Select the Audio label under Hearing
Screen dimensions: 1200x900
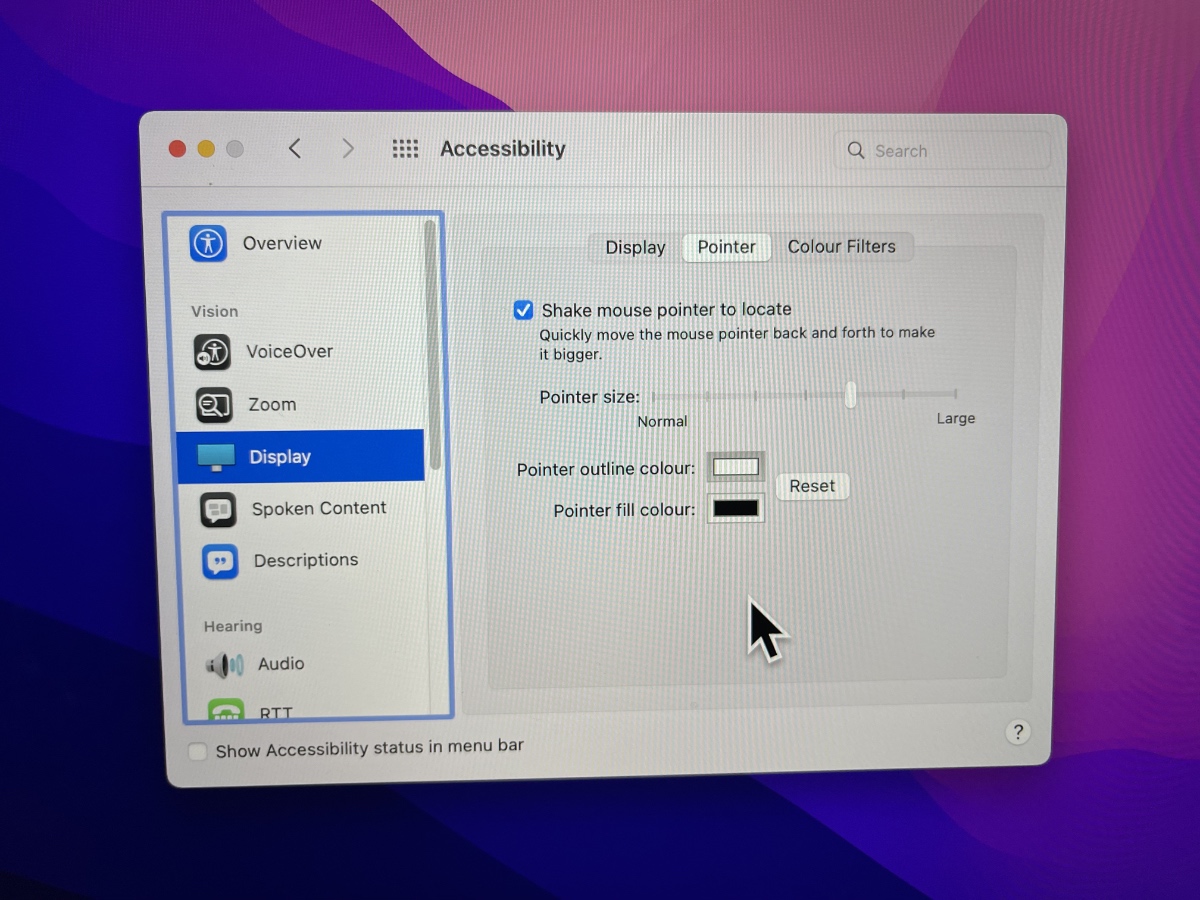coord(281,664)
